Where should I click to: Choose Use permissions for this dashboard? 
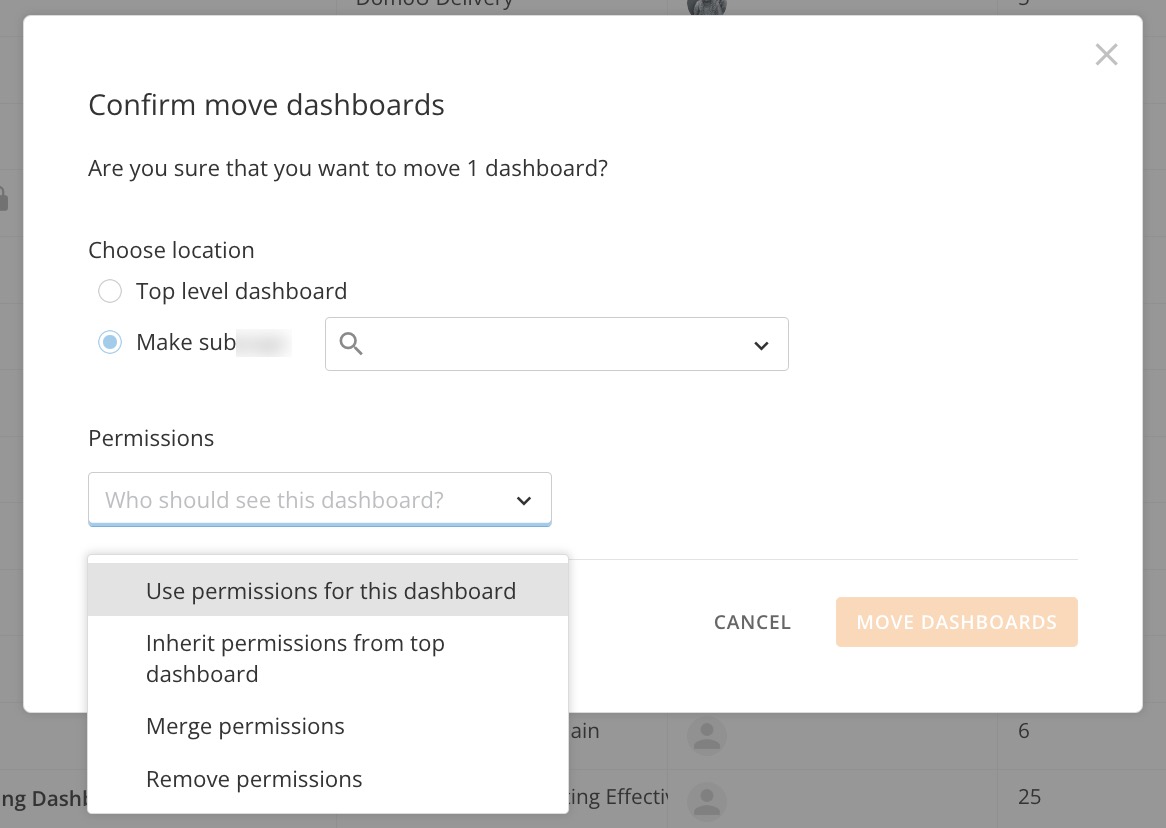[330, 591]
